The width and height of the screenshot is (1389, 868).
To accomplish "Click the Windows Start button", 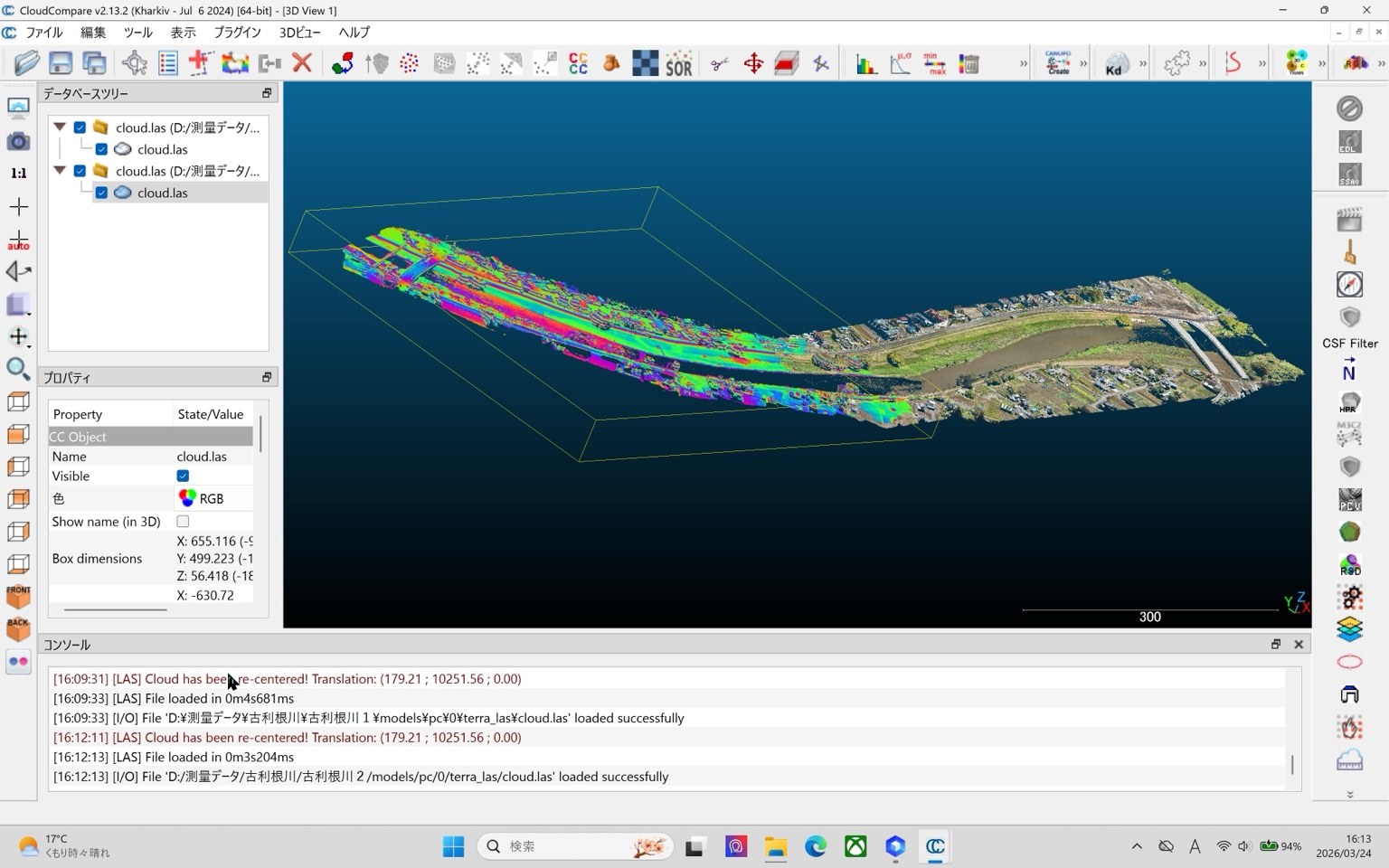I will 453,846.
